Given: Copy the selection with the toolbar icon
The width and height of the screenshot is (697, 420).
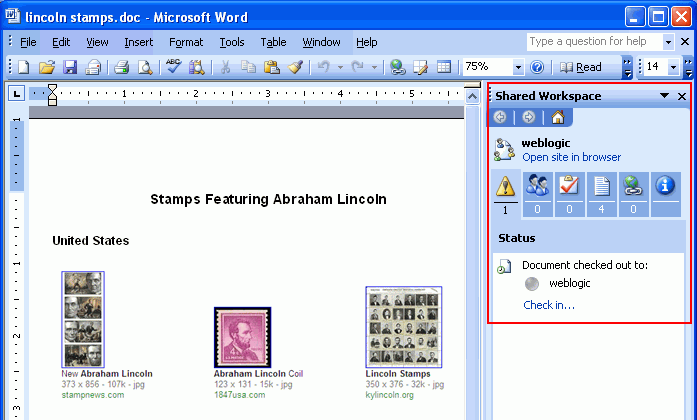Looking at the screenshot, I should [248, 68].
